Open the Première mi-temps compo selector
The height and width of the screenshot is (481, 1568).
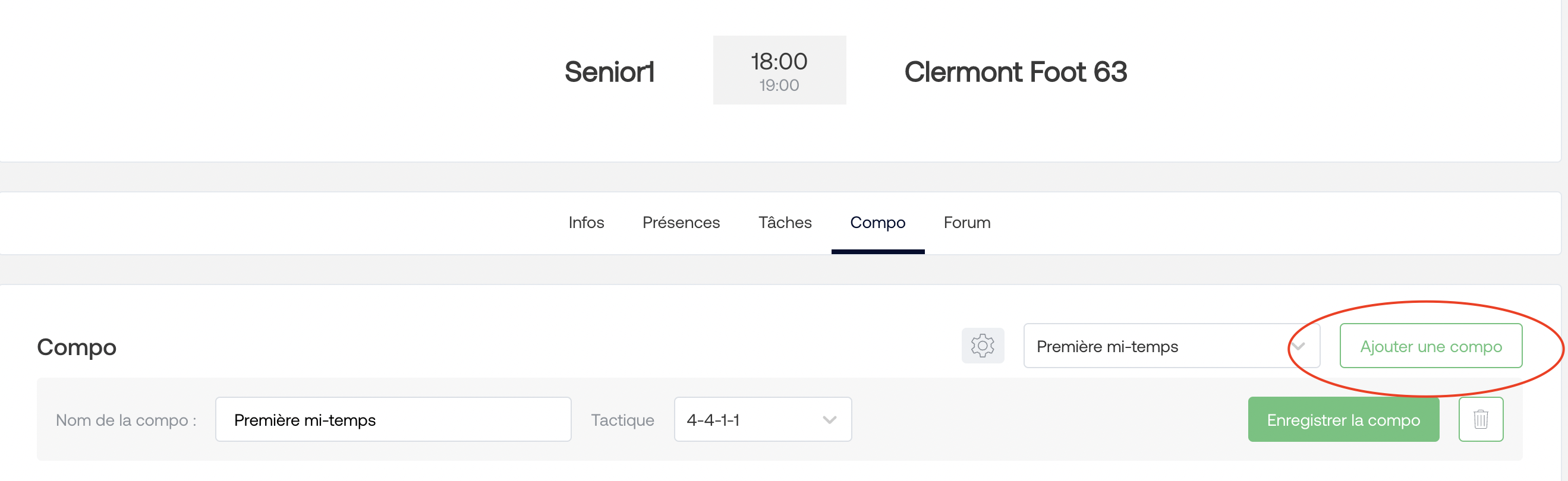click(1172, 346)
